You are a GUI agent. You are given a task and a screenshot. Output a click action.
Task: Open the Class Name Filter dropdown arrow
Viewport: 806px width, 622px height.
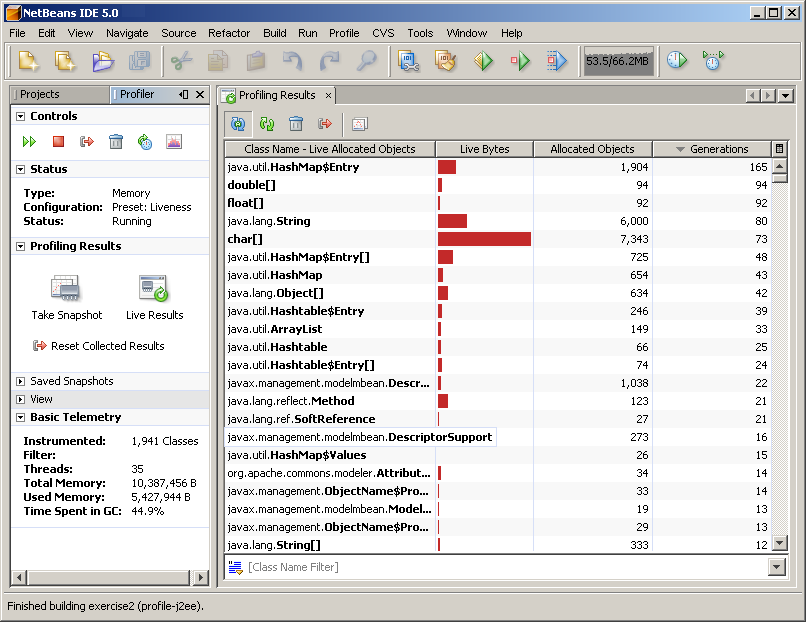[x=777, y=568]
